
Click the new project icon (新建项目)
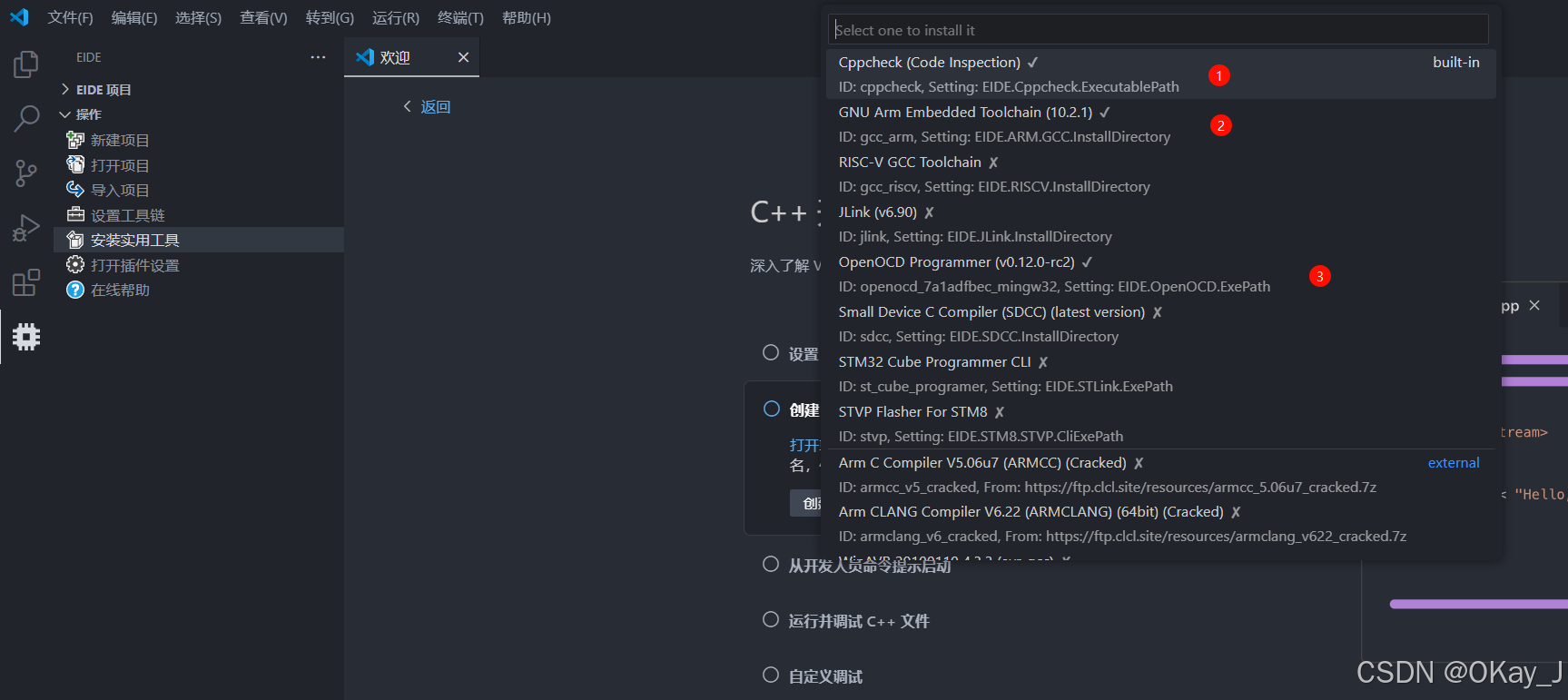coord(75,140)
